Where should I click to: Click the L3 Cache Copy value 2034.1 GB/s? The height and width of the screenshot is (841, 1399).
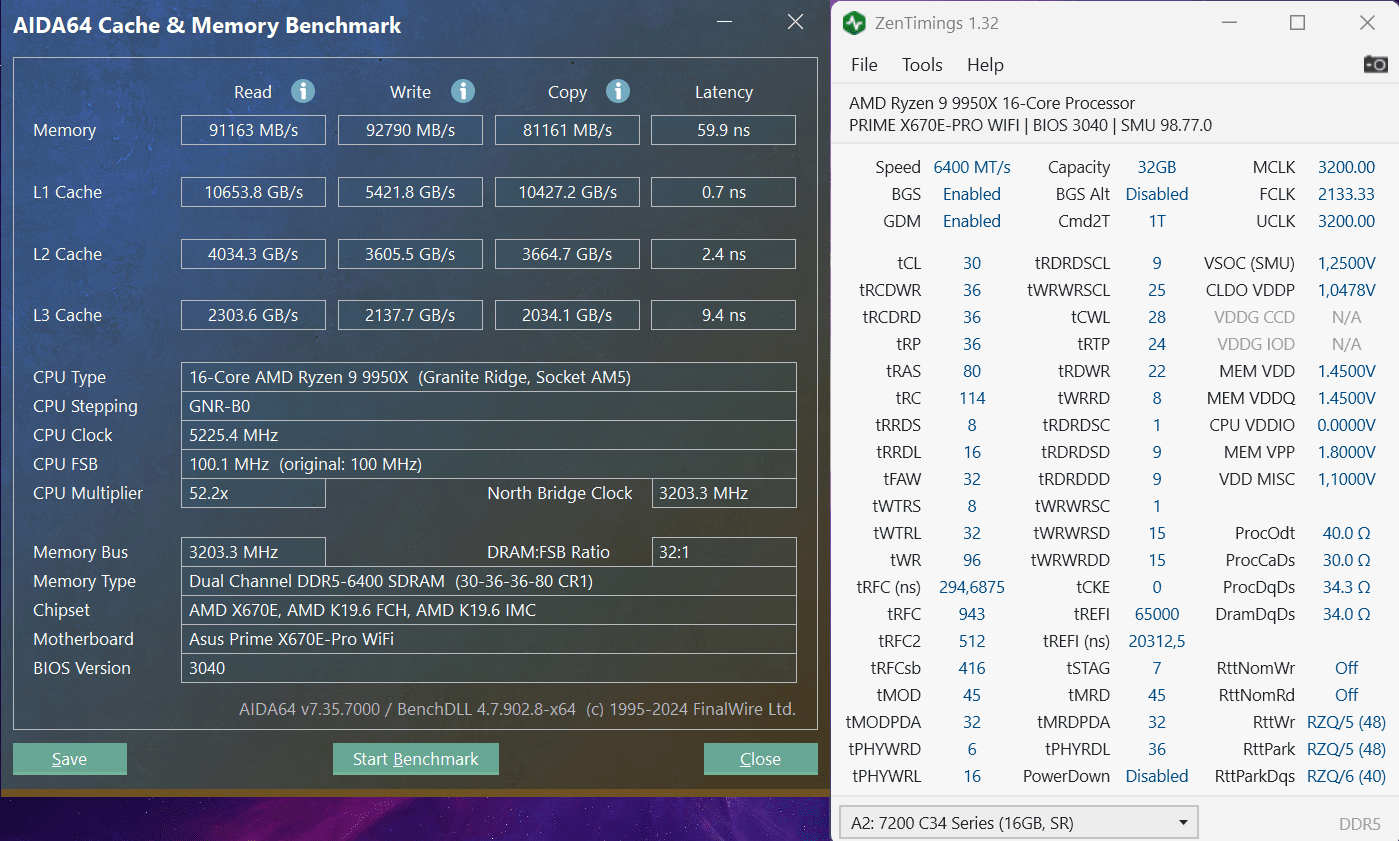click(567, 315)
